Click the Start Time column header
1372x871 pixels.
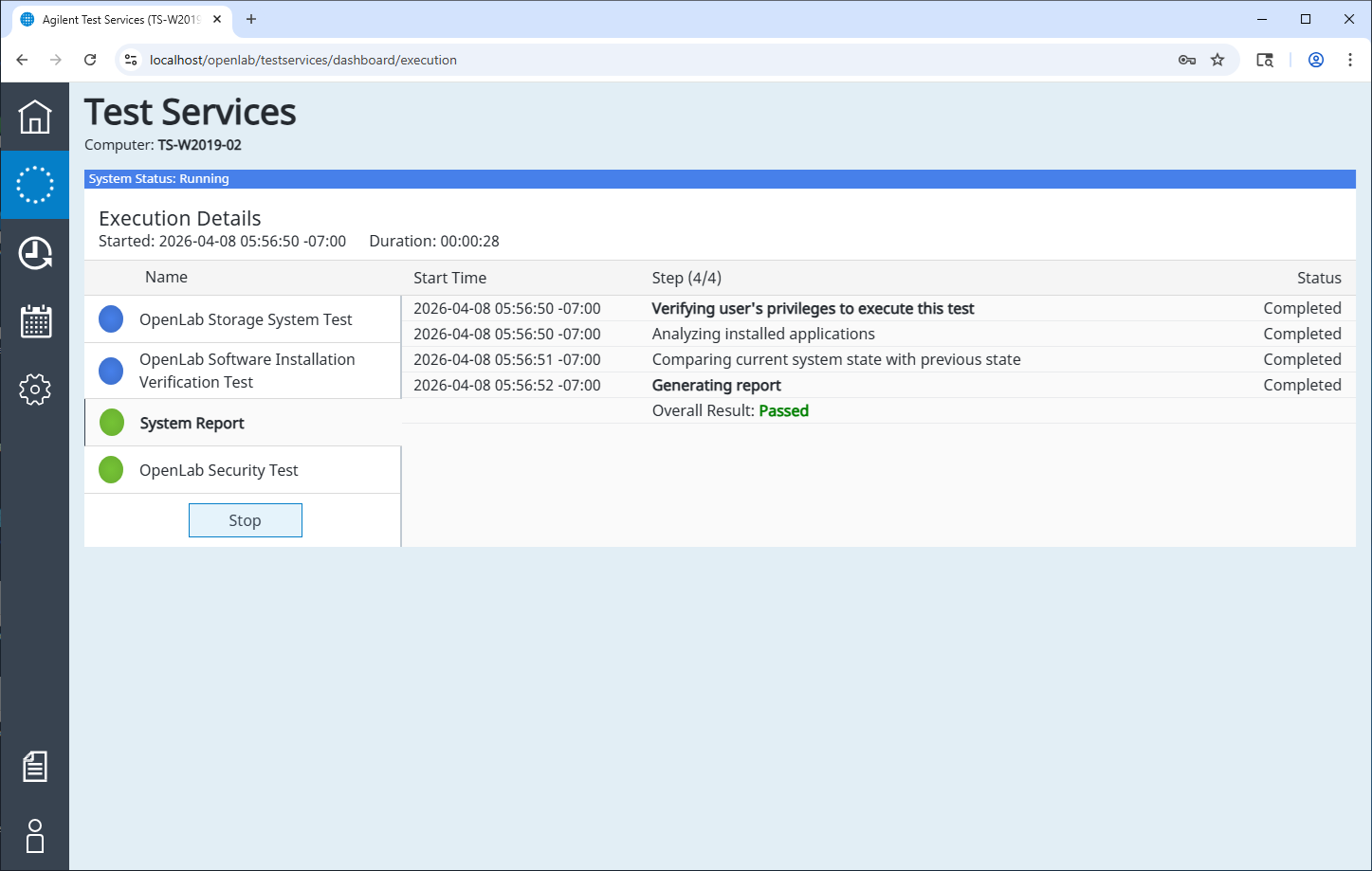coord(449,278)
